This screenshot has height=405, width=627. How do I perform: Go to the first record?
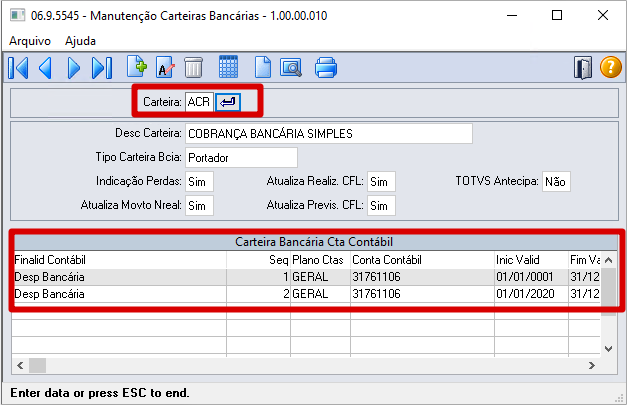pos(18,68)
